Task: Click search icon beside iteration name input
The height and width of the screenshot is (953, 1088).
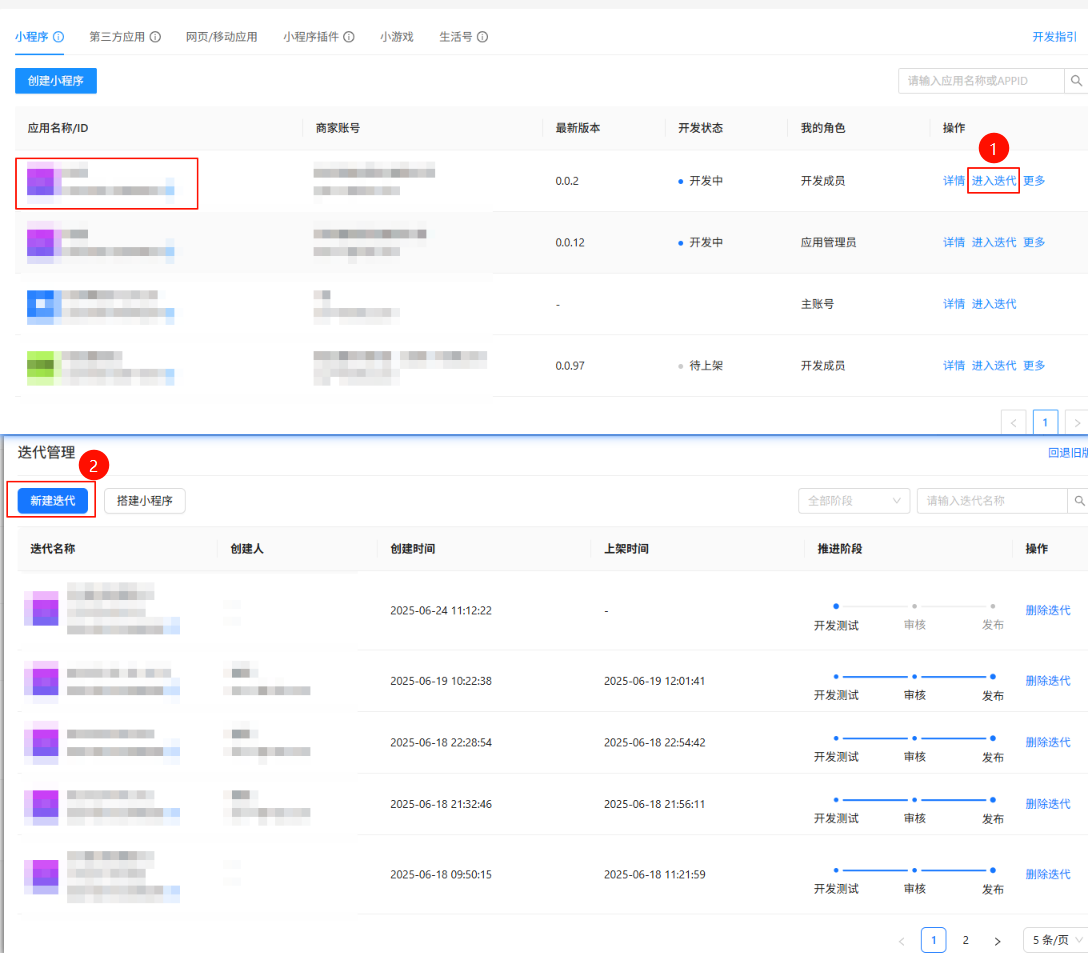Action: tap(1079, 501)
